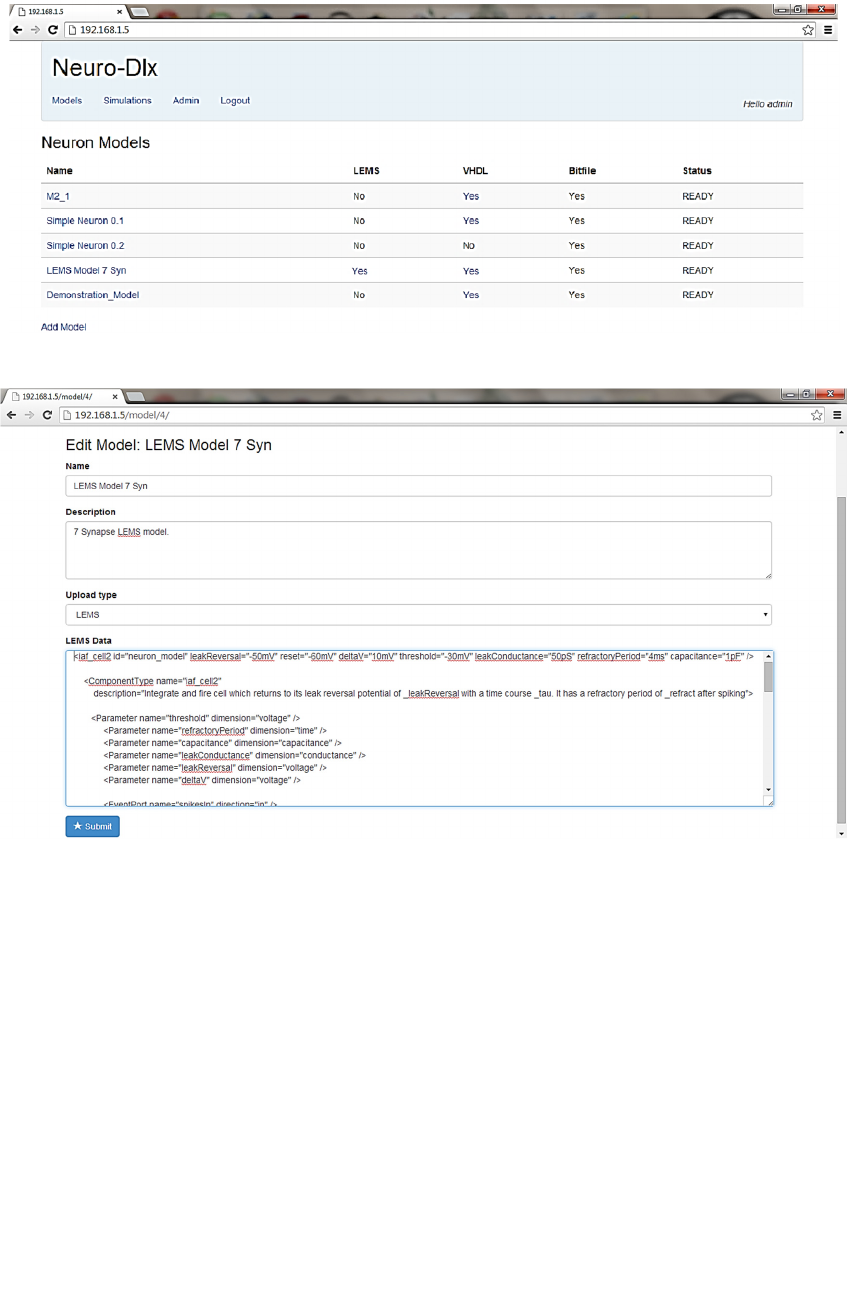Click the reload icon in the top browser
865x1311 pixels.
[52, 30]
